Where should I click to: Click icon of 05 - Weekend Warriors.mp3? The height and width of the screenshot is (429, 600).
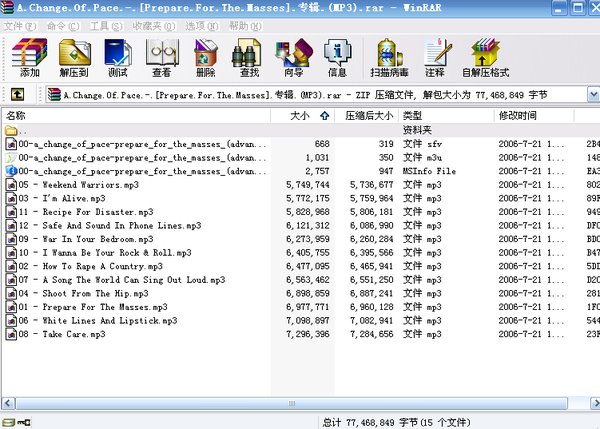coord(11,185)
